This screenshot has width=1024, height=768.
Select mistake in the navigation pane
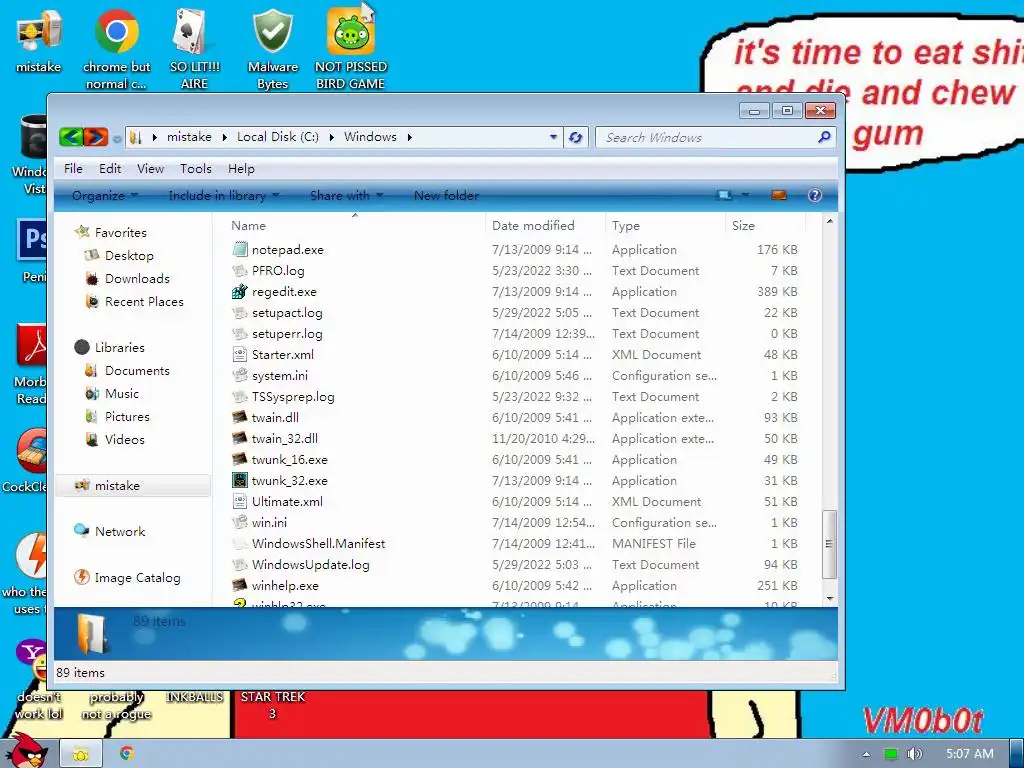133,486
